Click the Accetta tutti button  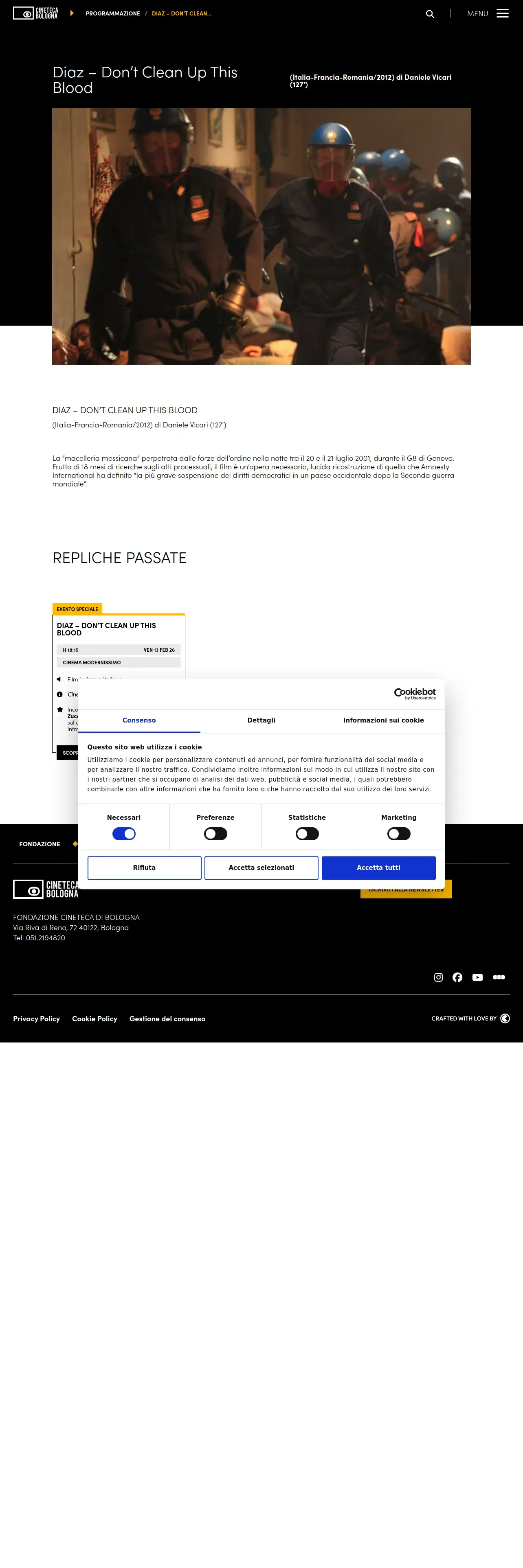click(379, 867)
